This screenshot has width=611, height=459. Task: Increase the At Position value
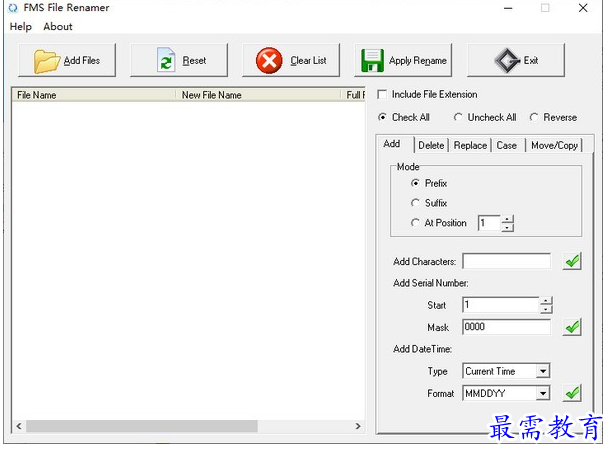(x=507, y=219)
